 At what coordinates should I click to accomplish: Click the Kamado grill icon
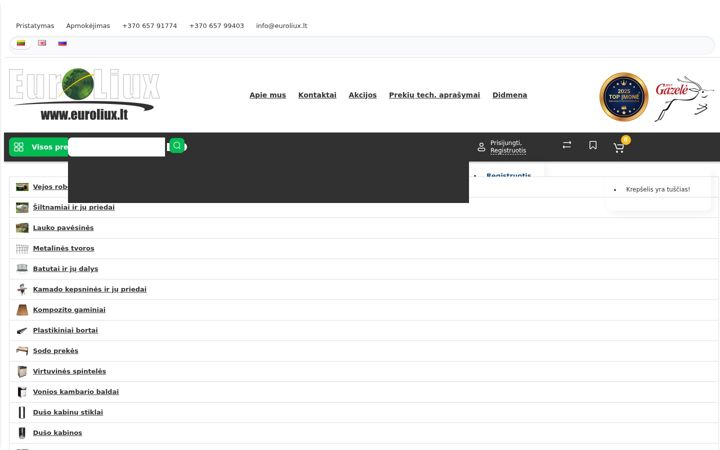pos(22,289)
